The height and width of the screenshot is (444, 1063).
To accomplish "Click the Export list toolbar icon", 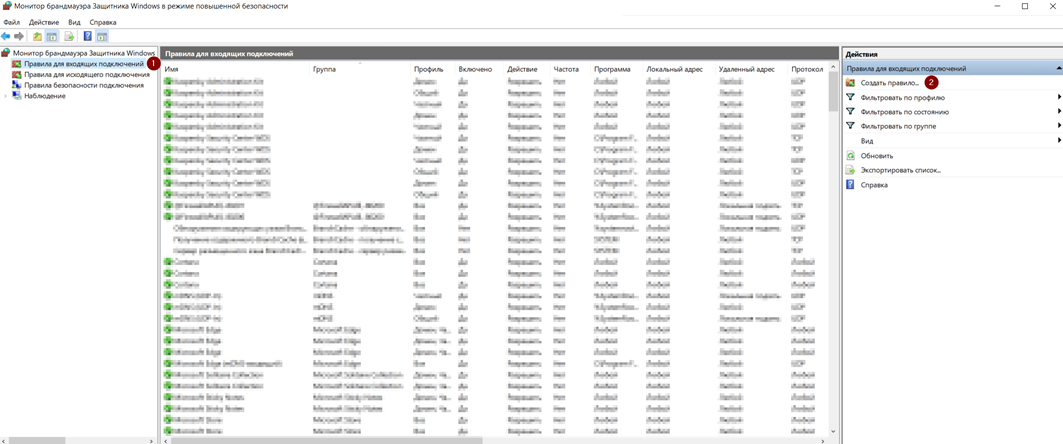I will [x=70, y=37].
